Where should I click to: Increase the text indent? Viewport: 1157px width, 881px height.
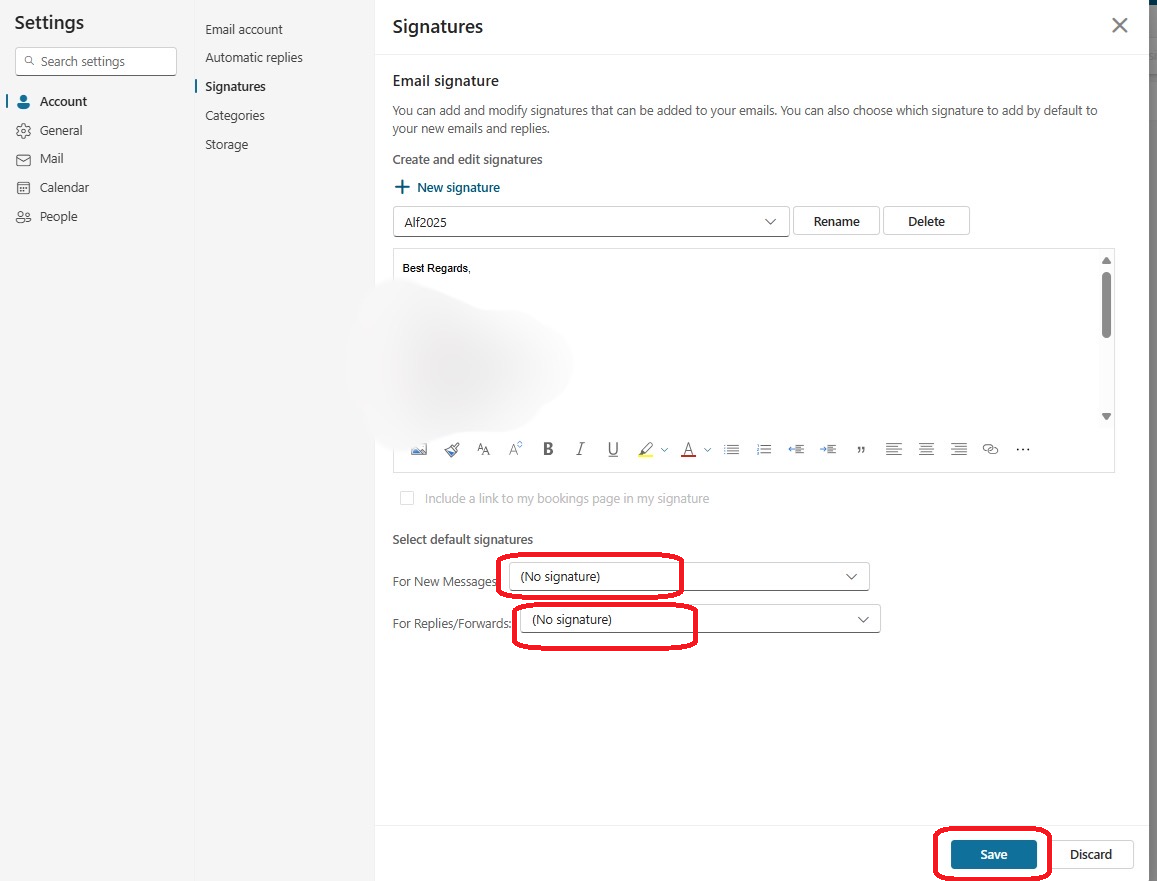coord(828,449)
